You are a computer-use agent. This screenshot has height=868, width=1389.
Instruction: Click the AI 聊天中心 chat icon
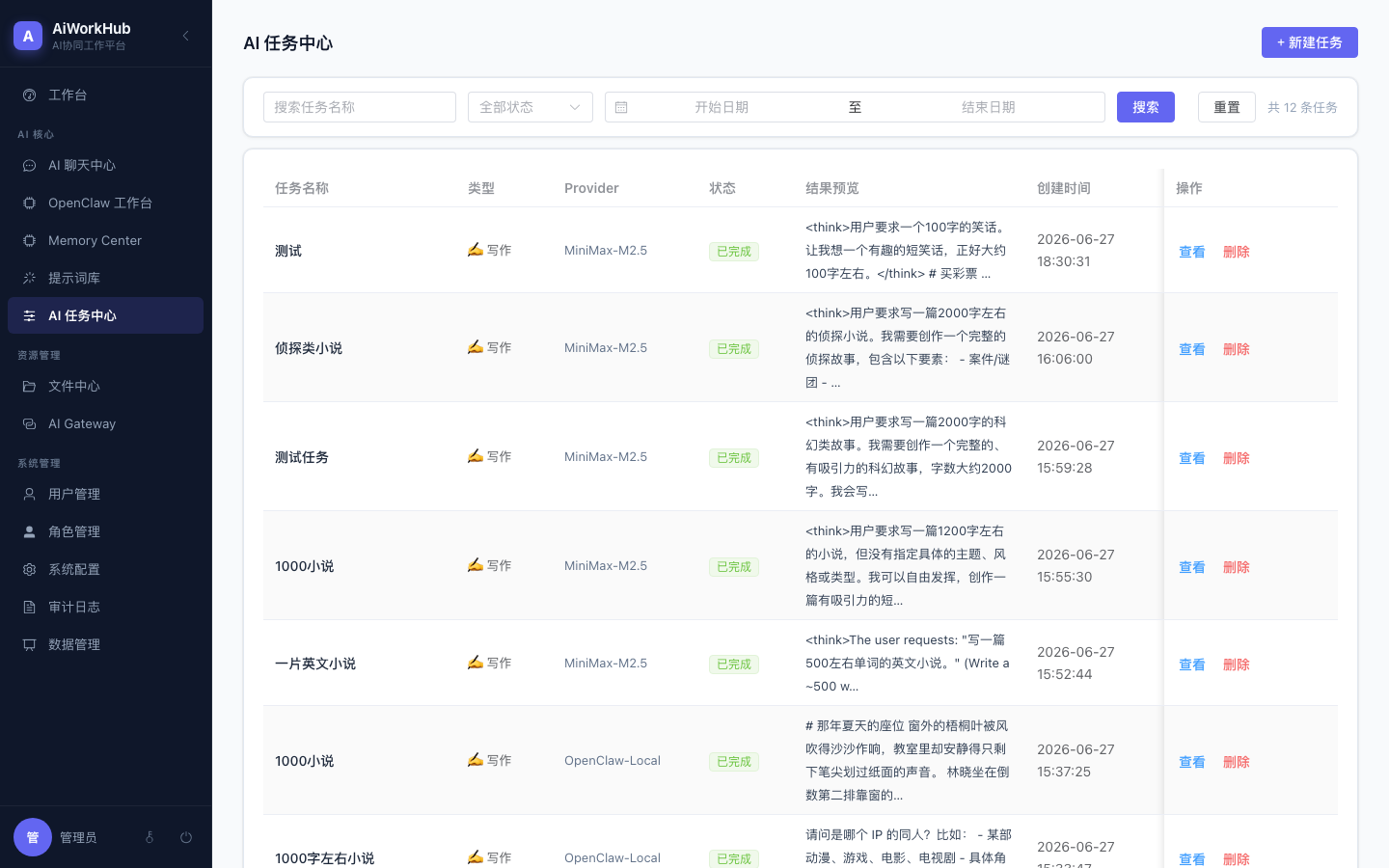[x=29, y=165]
